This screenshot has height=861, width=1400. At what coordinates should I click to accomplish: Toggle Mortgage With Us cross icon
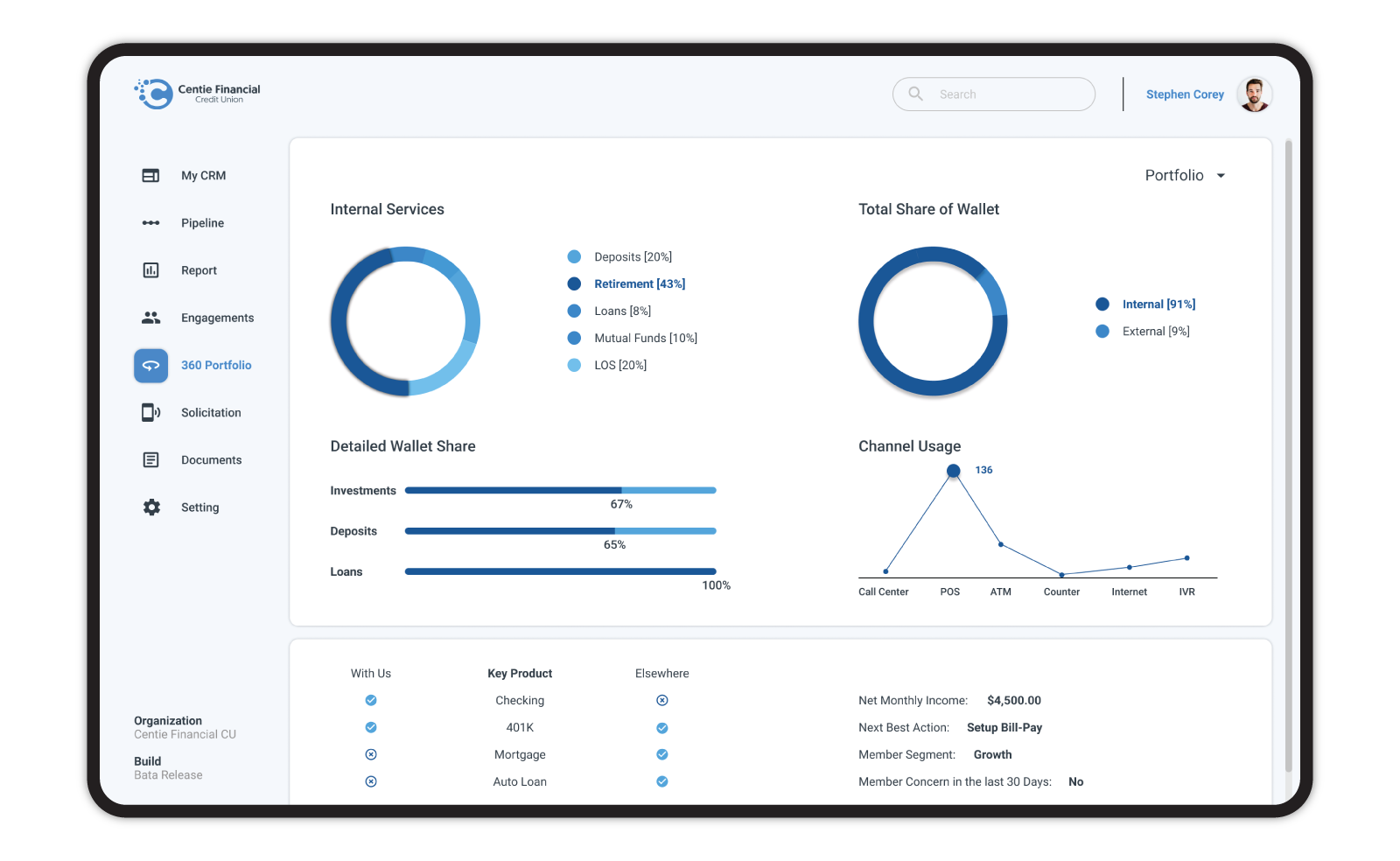[371, 754]
